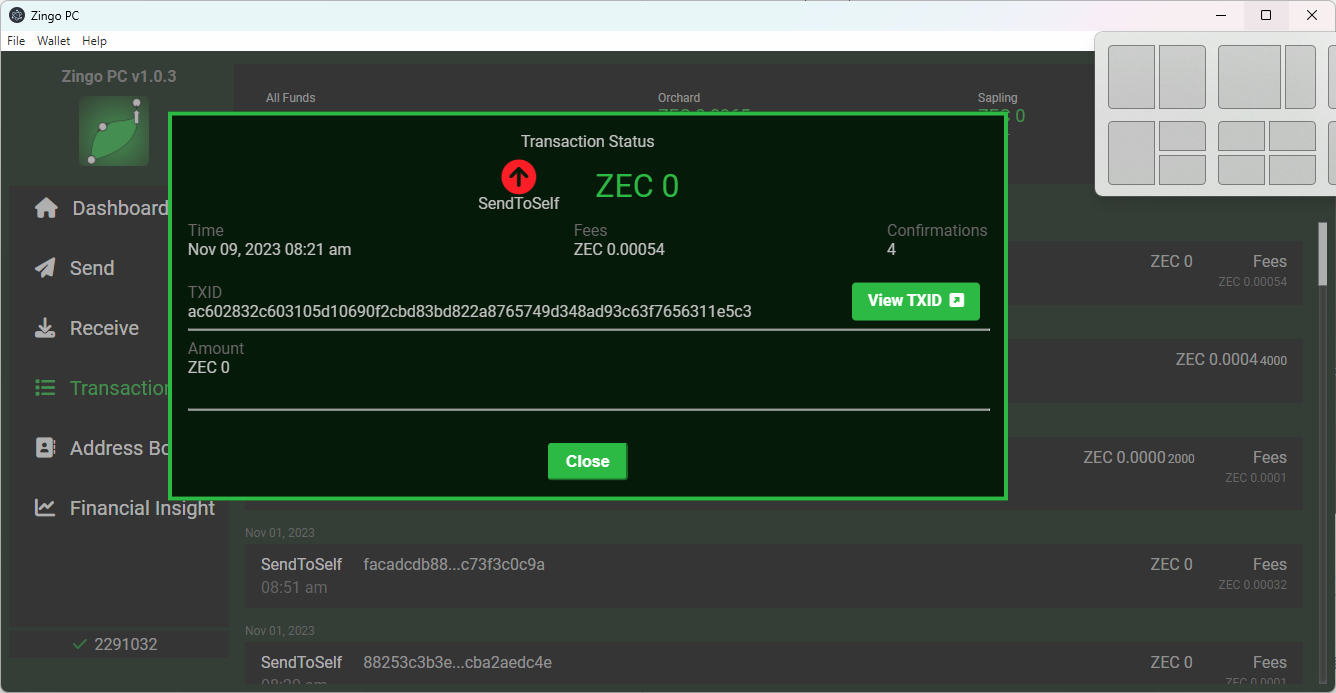The image size is (1336, 693).
Task: Open the Address Book contact icon
Action: pos(44,447)
